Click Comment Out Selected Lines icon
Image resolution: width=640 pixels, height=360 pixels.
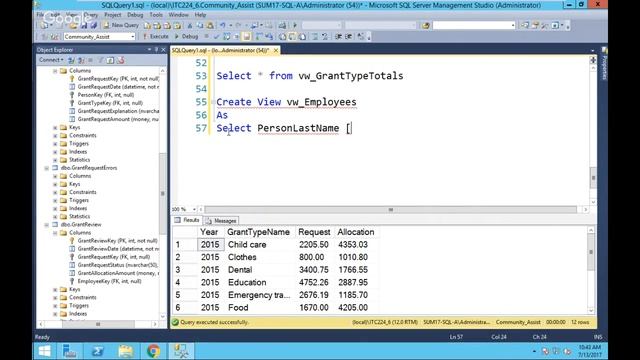coord(315,36)
